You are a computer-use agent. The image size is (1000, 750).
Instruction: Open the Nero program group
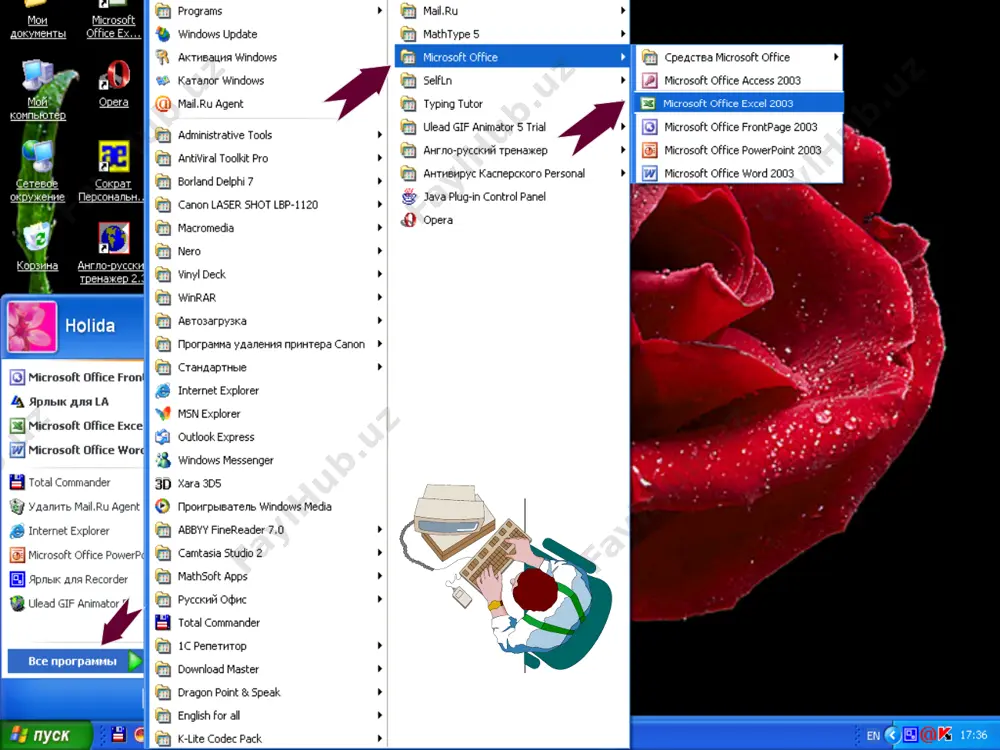269,251
